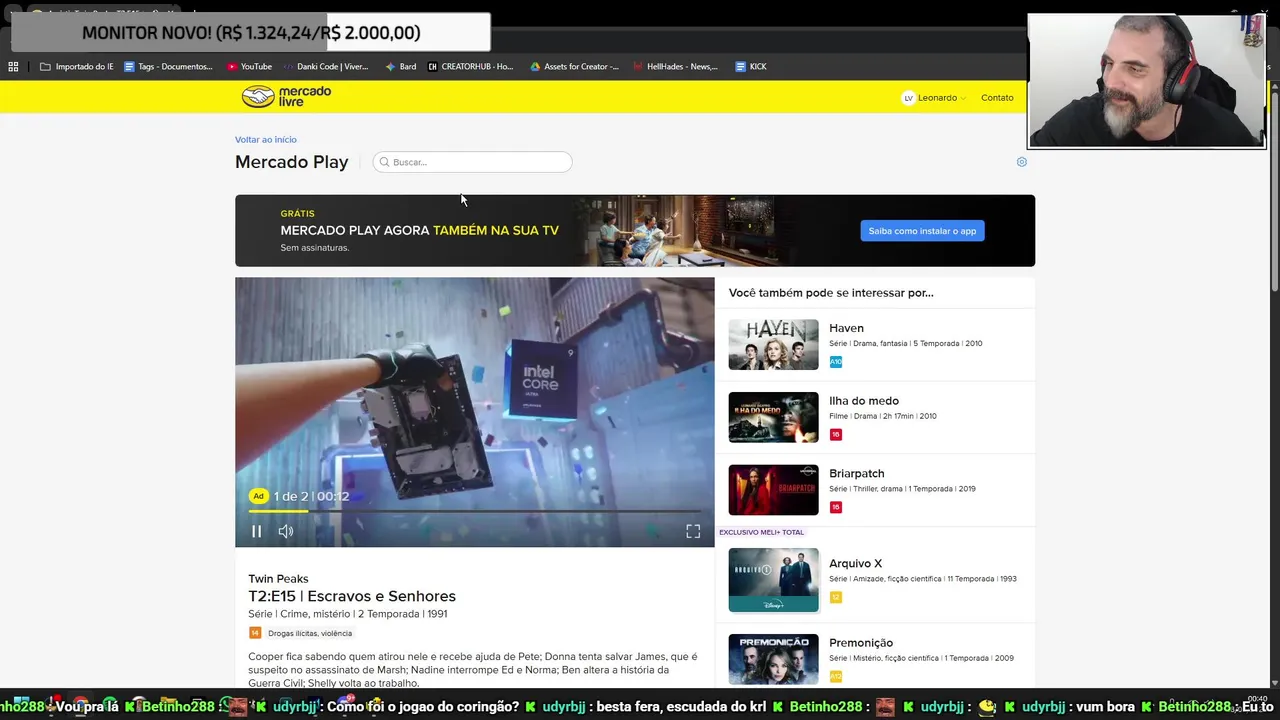Open the Mercado Play settings gear
1280x720 pixels.
click(1021, 162)
